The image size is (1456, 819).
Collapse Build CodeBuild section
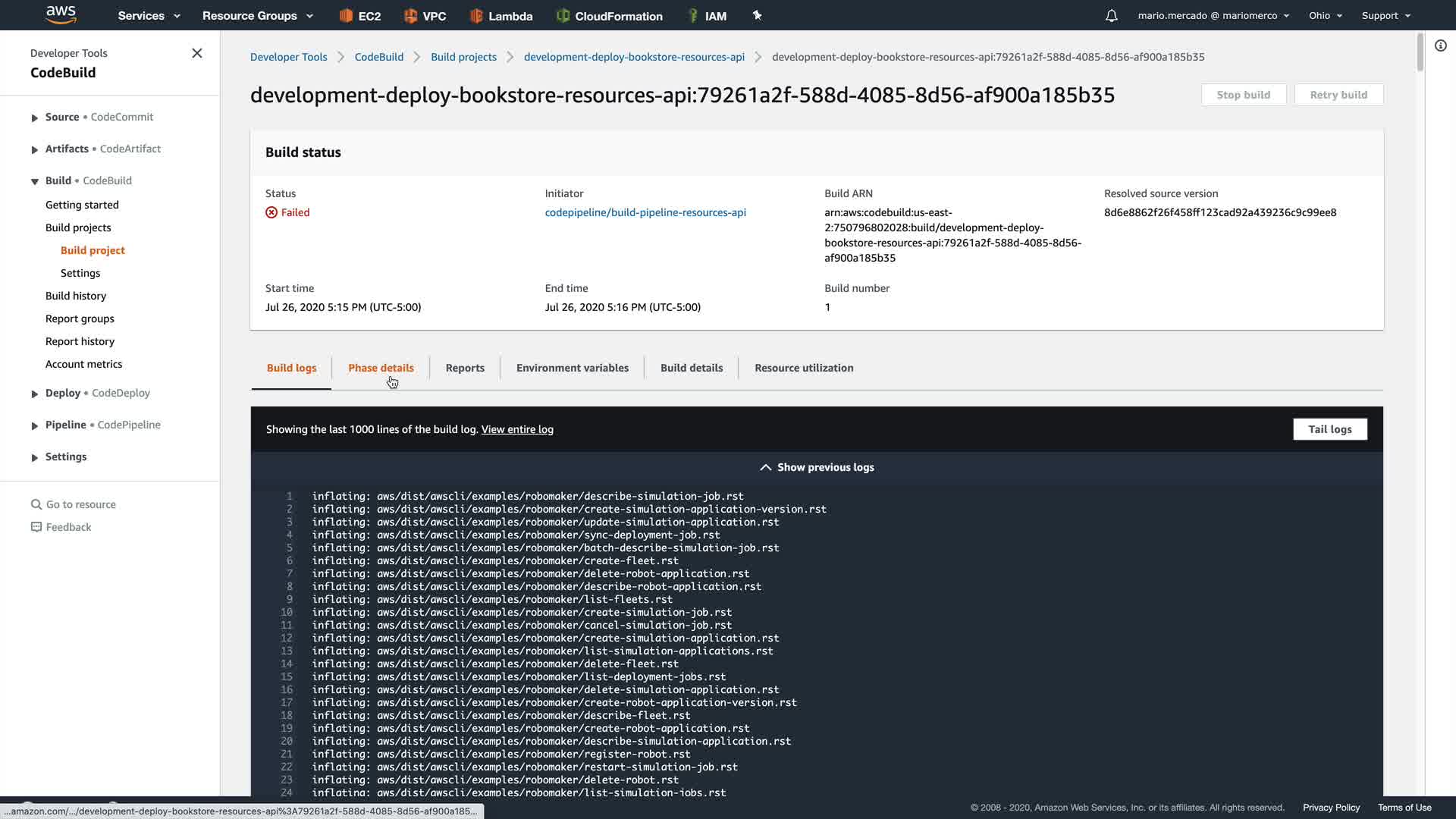click(x=35, y=181)
